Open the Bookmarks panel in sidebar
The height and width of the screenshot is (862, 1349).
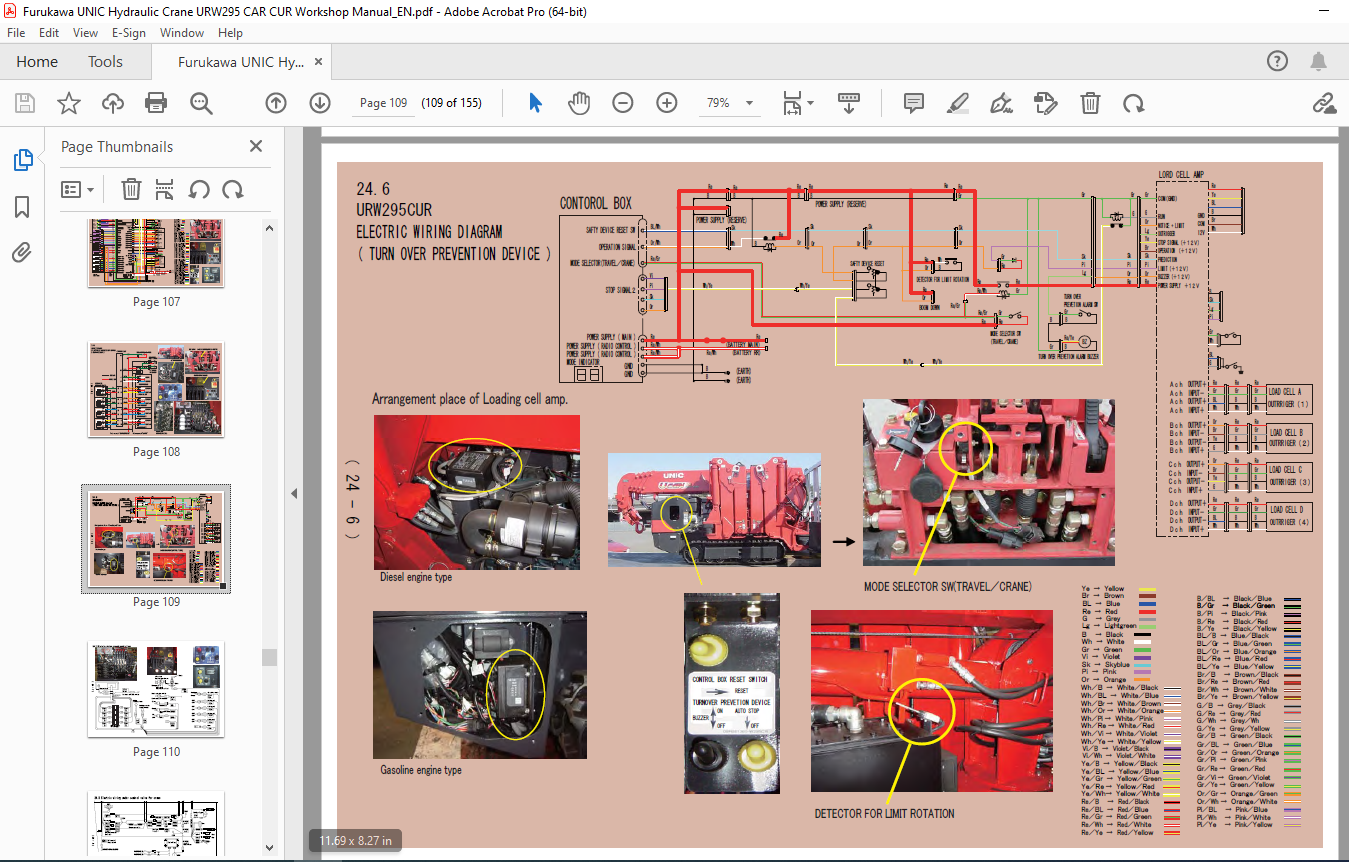[x=22, y=207]
